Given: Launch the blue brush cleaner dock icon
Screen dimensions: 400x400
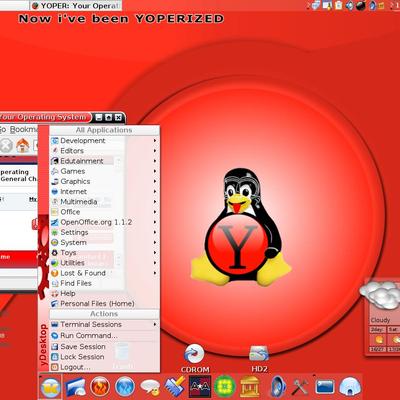Looking at the screenshot, I should coord(175,387).
